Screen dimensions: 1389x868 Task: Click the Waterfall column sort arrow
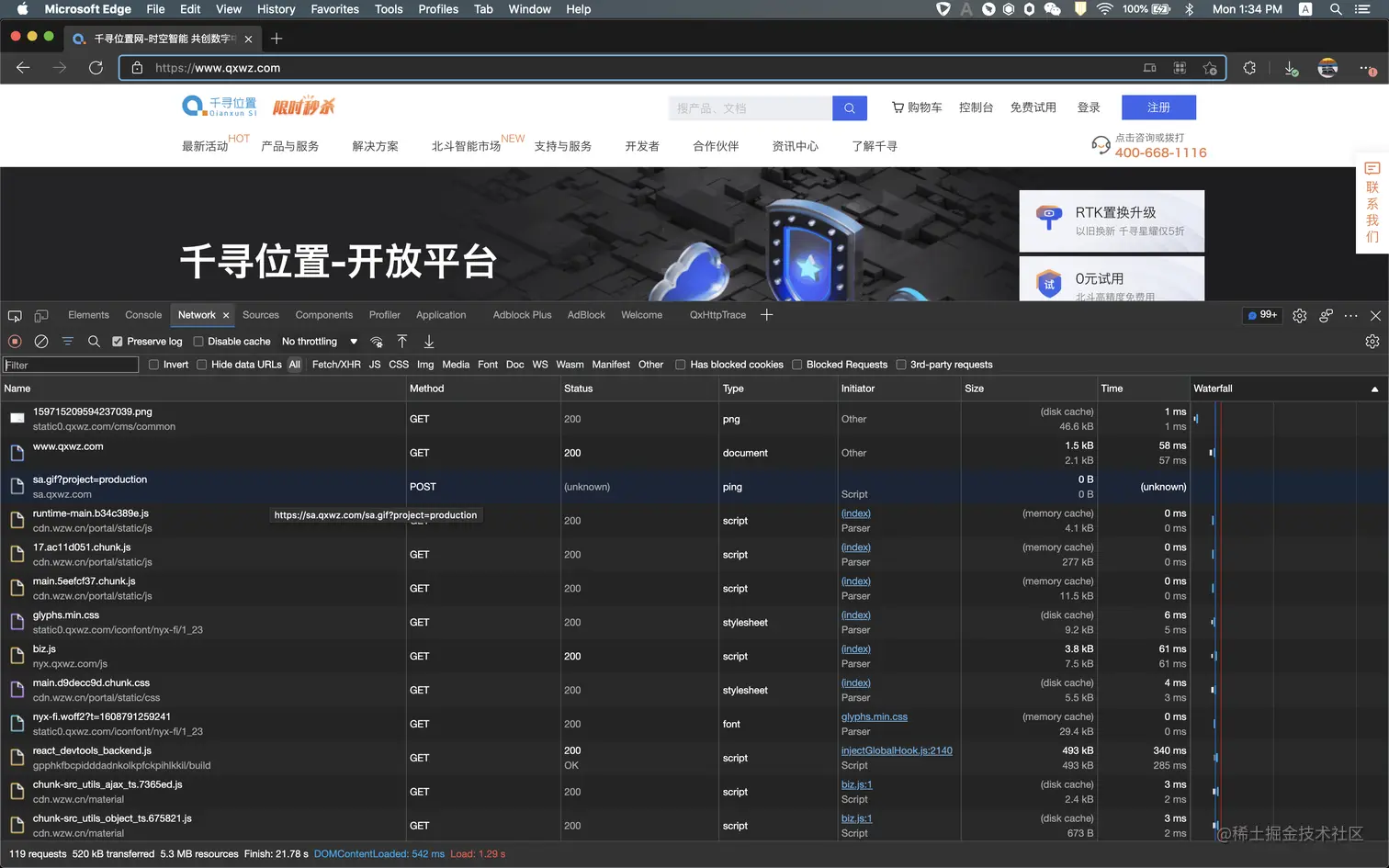pos(1374,389)
